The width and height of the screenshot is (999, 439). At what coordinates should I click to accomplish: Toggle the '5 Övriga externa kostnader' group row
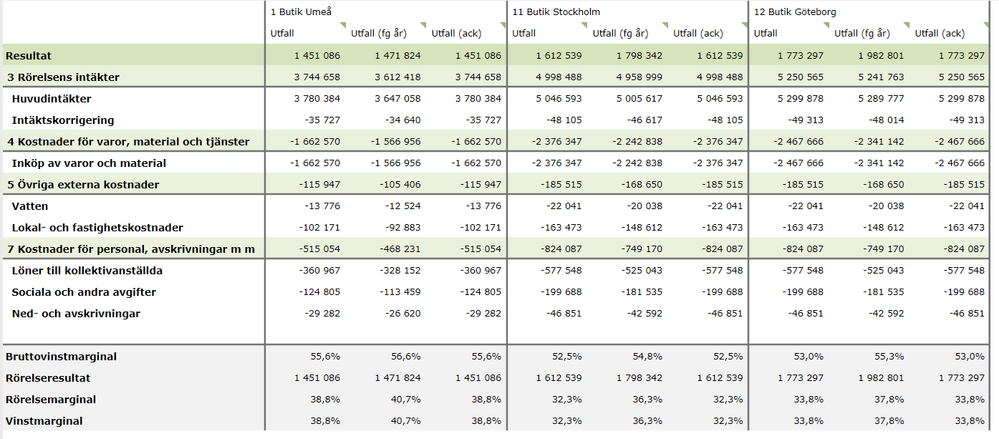coord(79,184)
